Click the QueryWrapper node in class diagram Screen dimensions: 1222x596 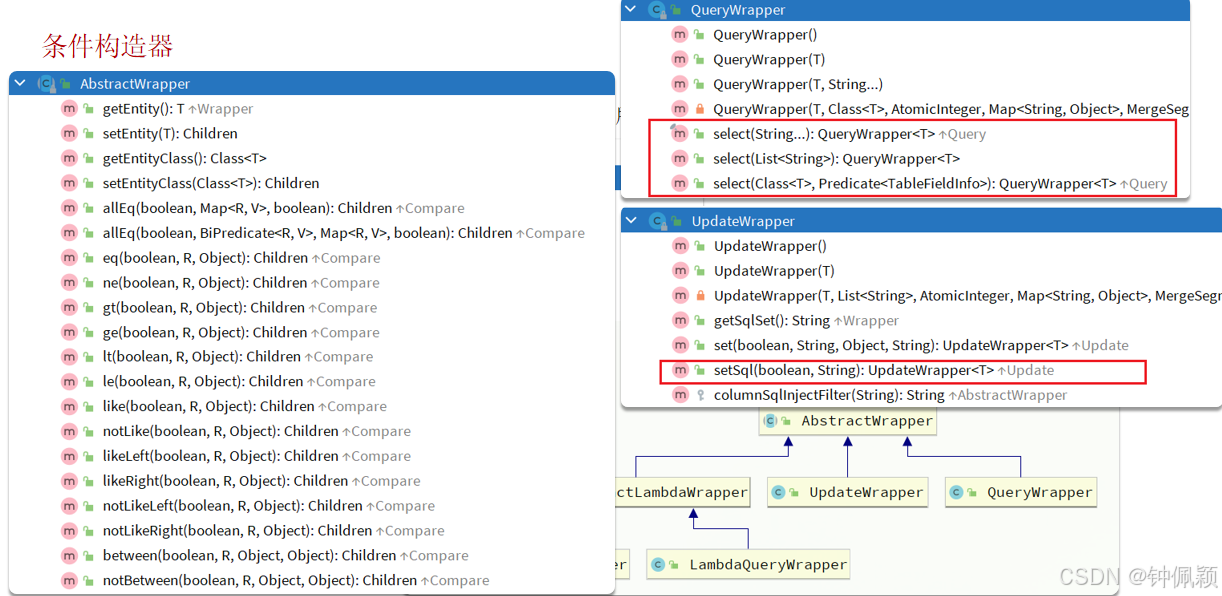click(x=1021, y=492)
